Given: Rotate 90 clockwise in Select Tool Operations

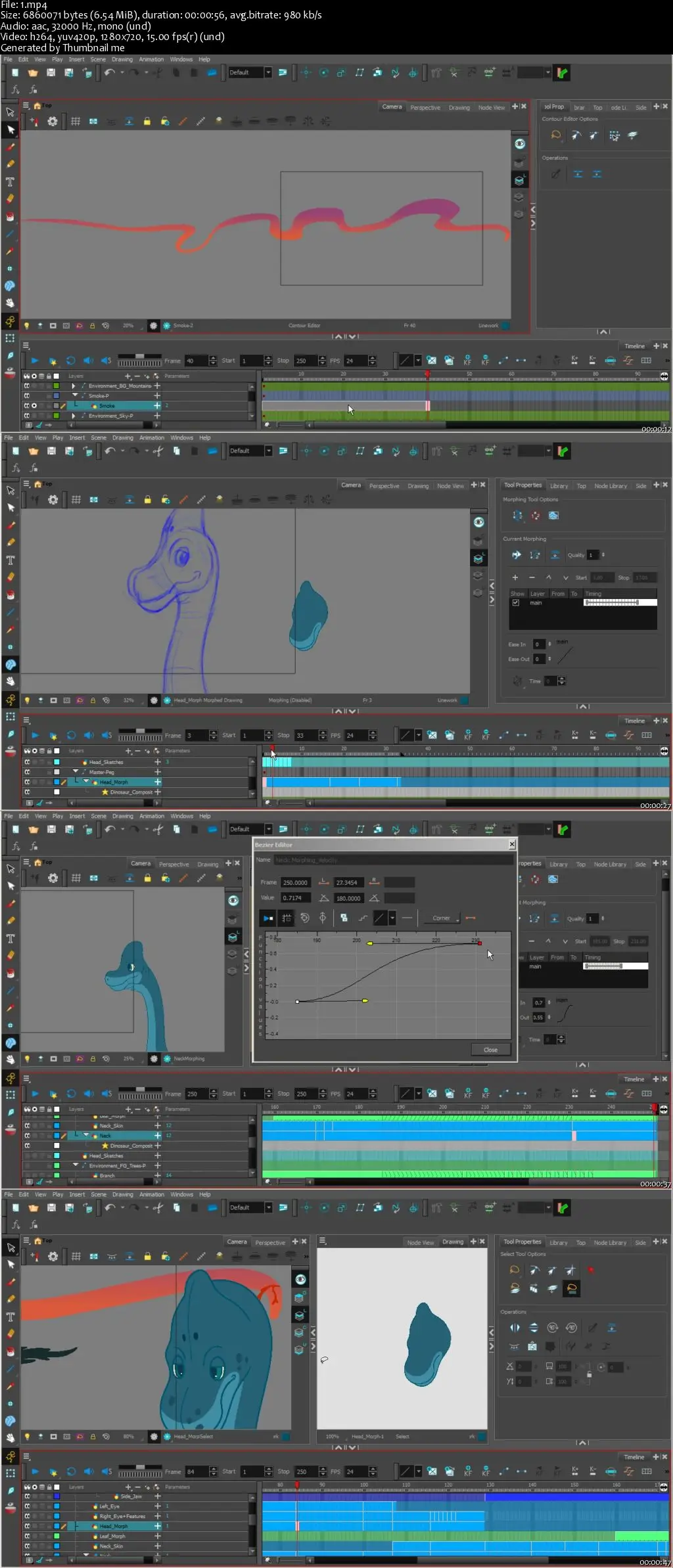Looking at the screenshot, I should tap(553, 1328).
